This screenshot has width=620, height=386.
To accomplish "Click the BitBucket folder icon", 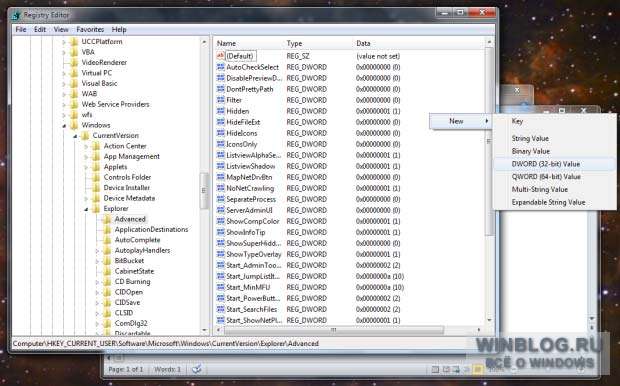I will (107, 261).
